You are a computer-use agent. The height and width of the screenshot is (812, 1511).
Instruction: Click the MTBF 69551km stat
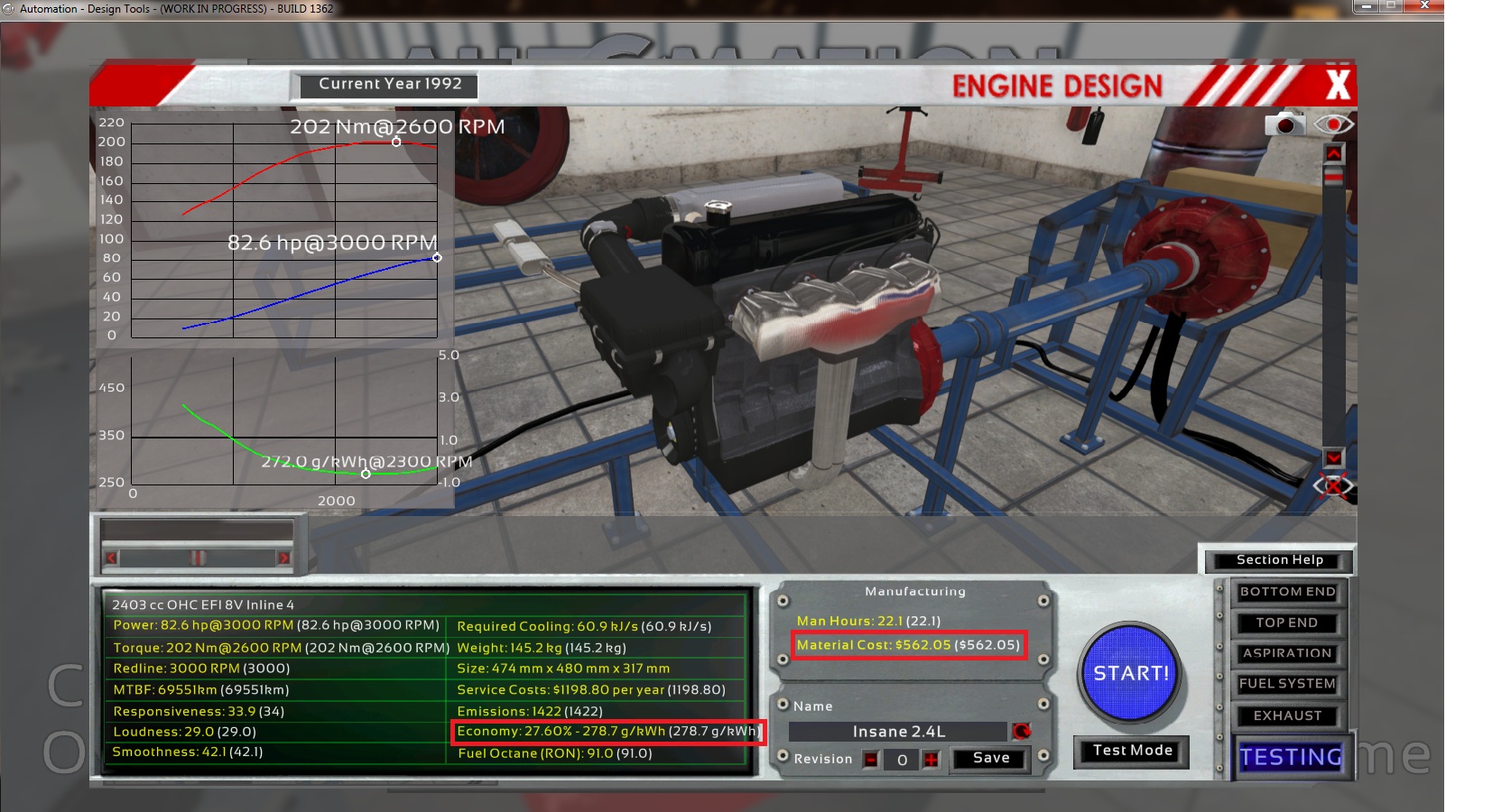click(x=201, y=690)
